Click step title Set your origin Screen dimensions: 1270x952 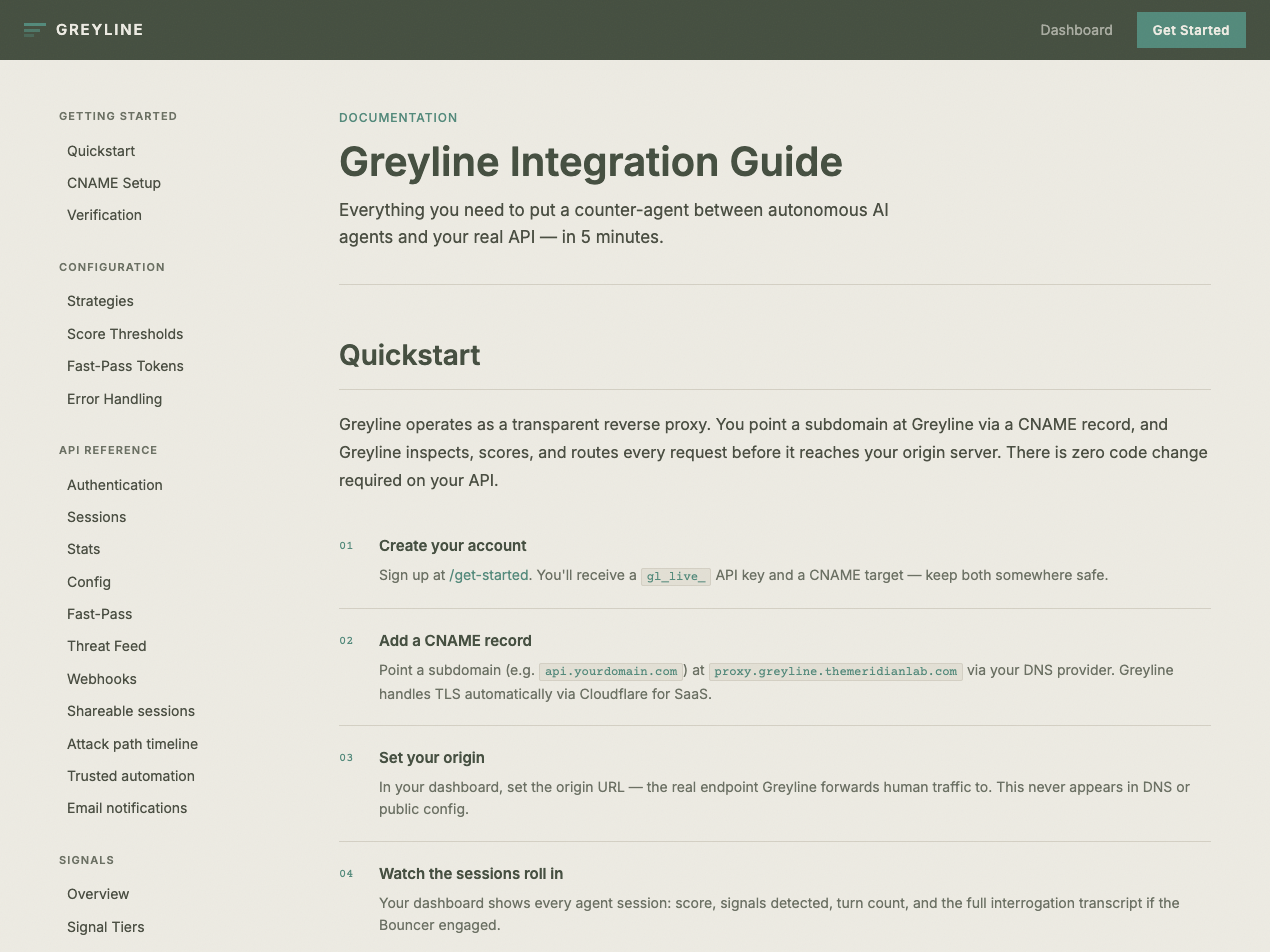432,758
